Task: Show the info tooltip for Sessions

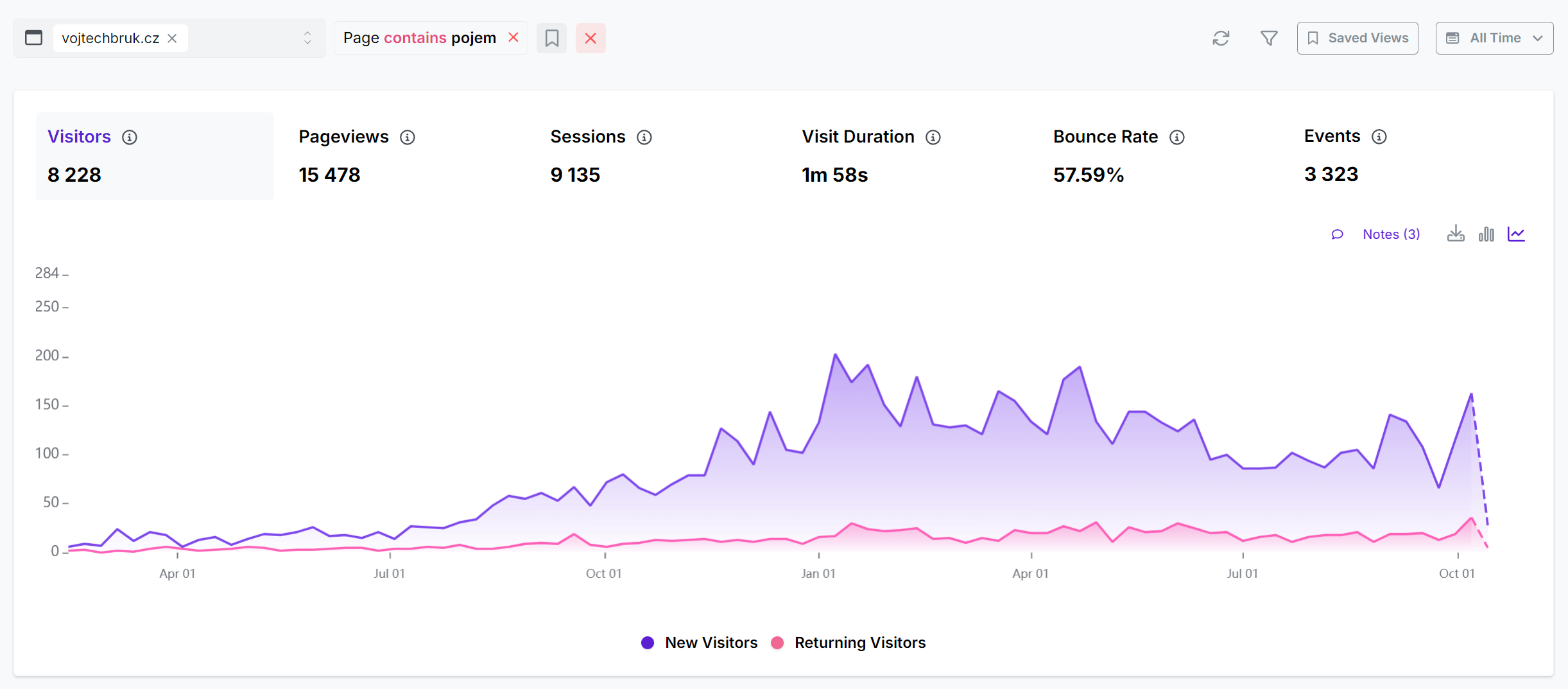Action: (644, 137)
